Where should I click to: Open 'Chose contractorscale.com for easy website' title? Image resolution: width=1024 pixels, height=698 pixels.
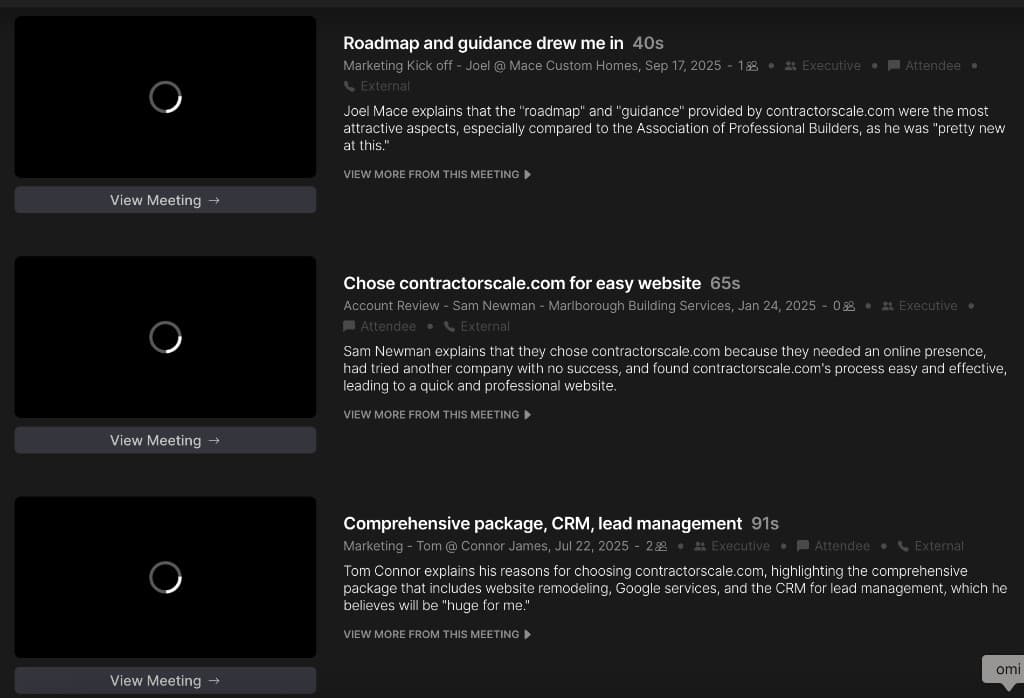click(522, 283)
